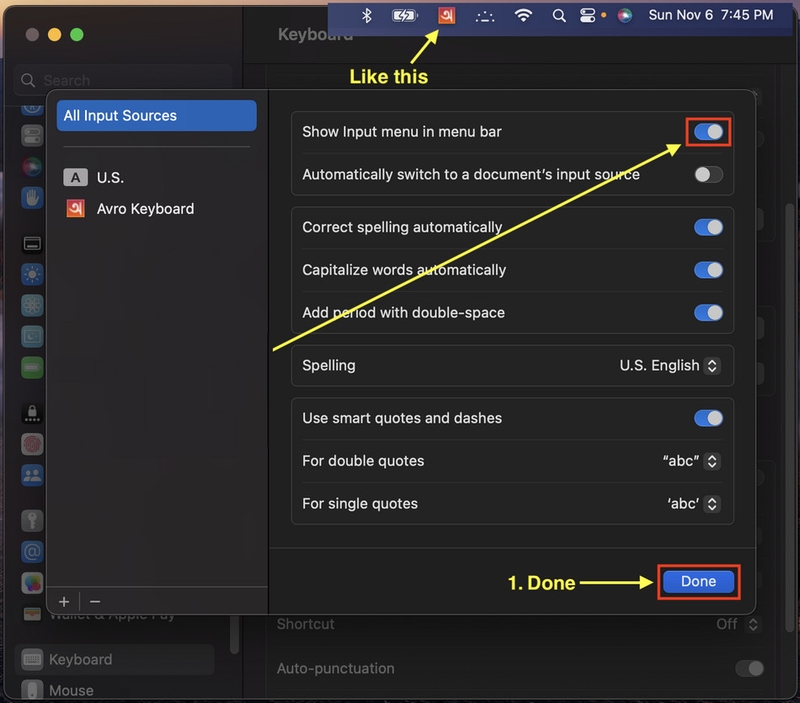Disable Correct spelling automatically
The width and height of the screenshot is (800, 703).
click(x=708, y=227)
